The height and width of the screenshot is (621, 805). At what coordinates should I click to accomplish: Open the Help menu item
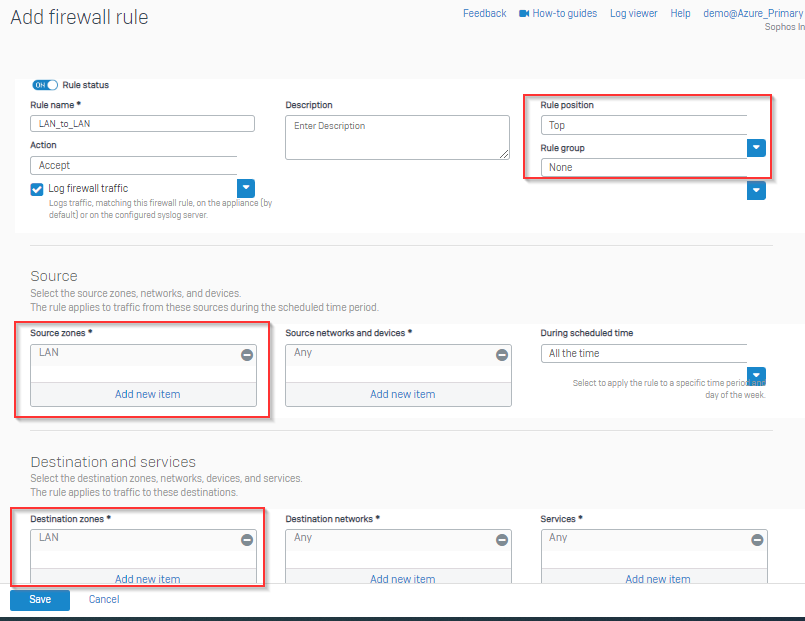(x=680, y=13)
